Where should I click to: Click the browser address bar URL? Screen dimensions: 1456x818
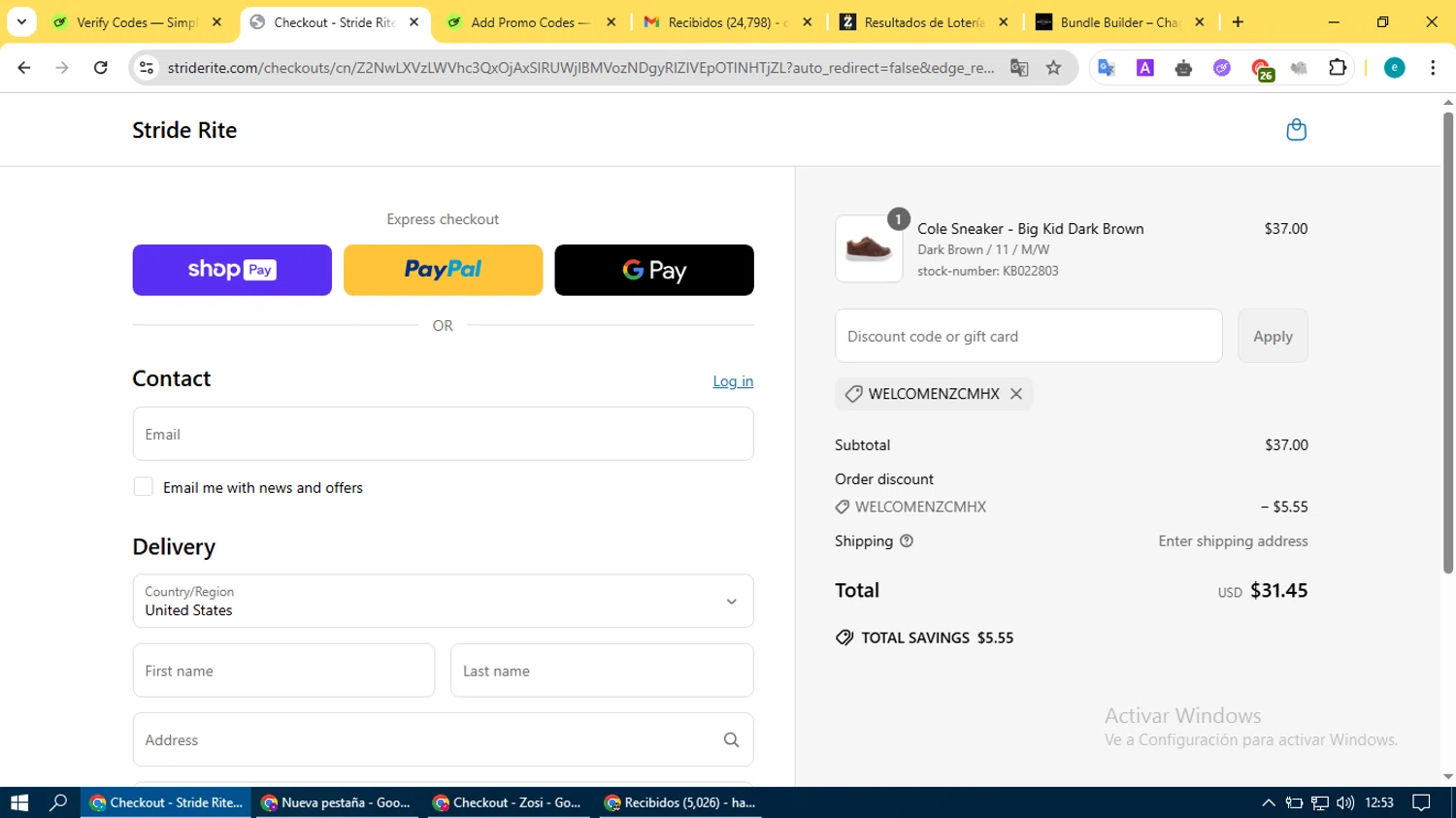point(580,68)
